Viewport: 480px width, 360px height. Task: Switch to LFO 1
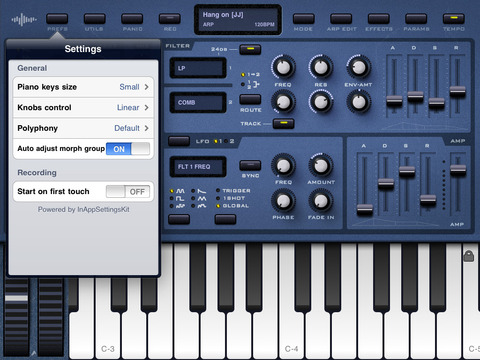218,141
